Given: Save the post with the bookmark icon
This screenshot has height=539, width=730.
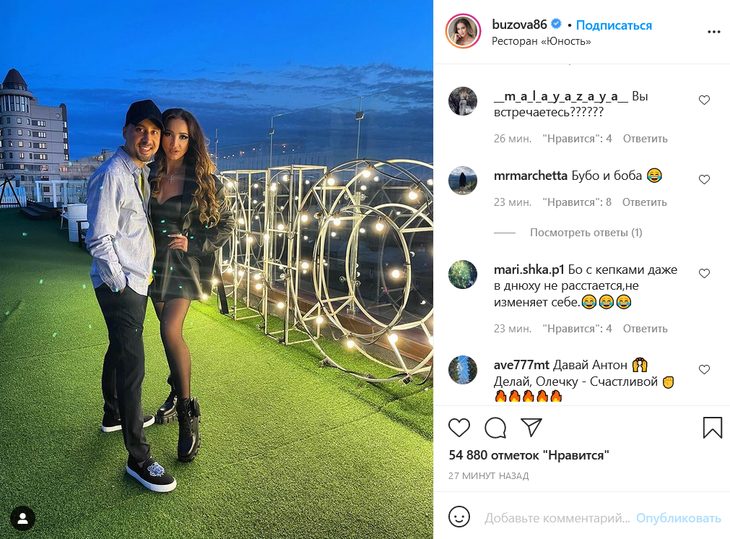Looking at the screenshot, I should coord(712,427).
